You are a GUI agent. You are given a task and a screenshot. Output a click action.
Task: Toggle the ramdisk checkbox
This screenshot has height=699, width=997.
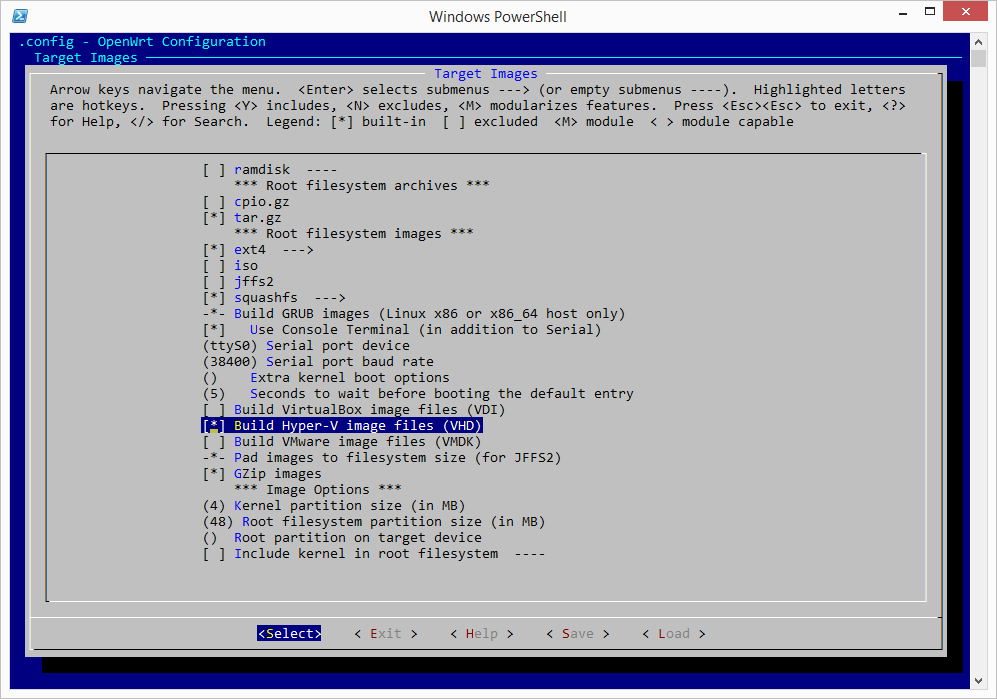(214, 170)
